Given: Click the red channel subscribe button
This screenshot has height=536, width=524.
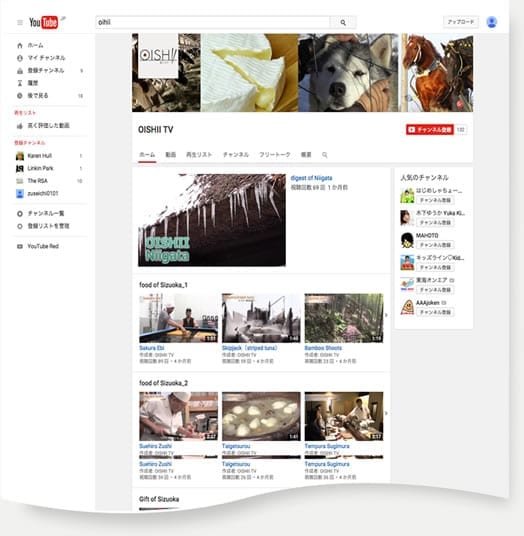Looking at the screenshot, I should click(x=430, y=130).
